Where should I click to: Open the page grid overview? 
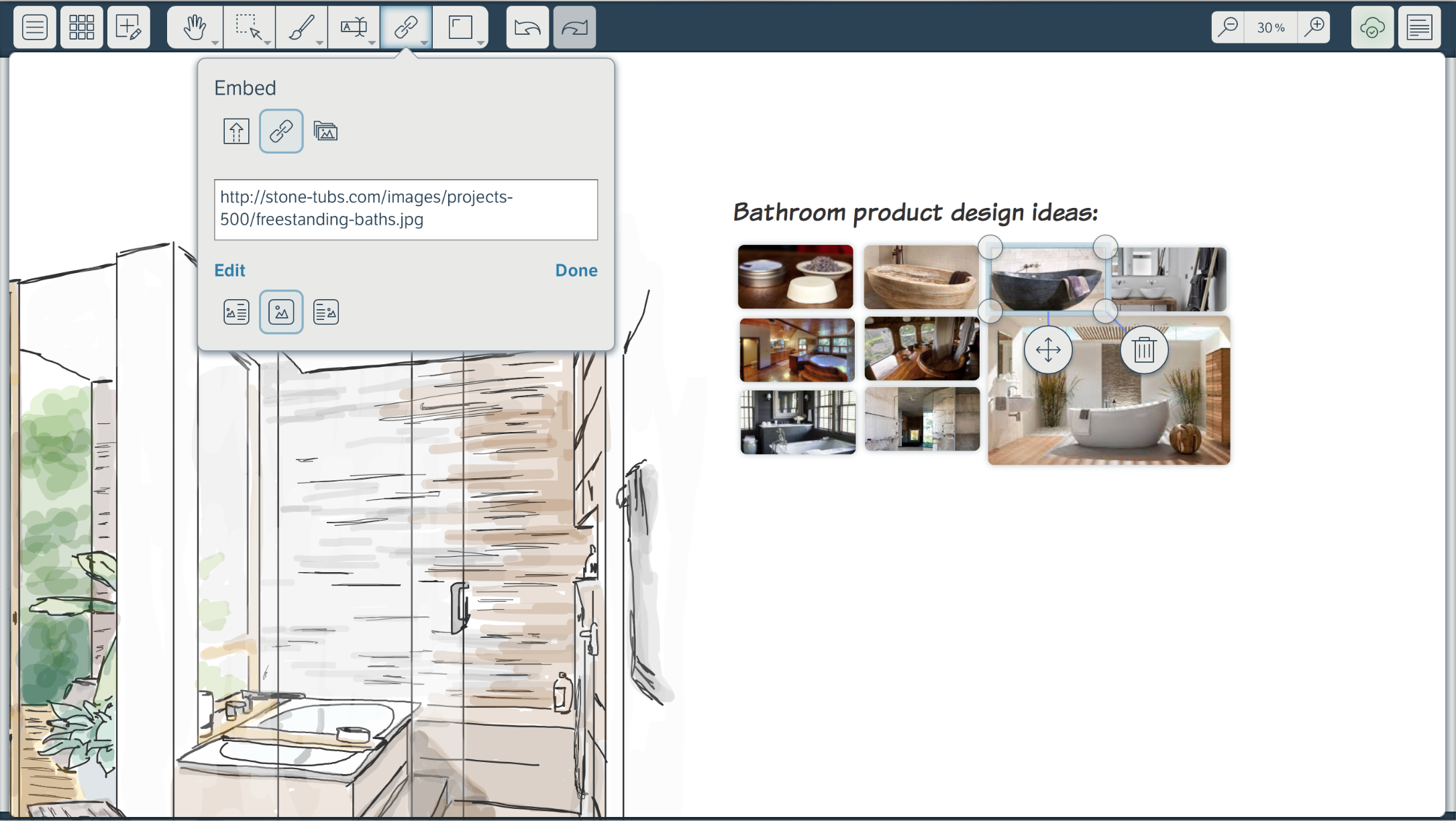(81, 28)
